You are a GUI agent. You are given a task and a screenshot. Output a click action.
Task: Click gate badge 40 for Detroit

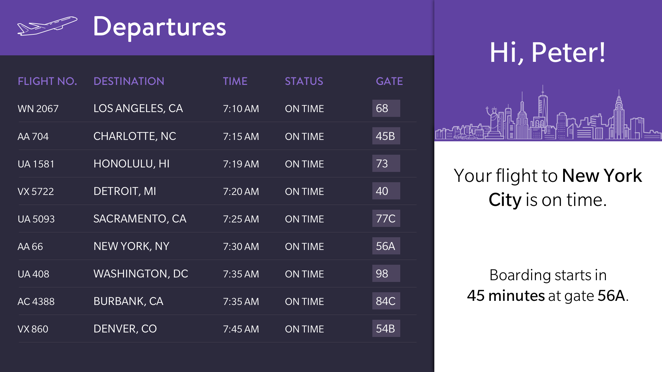pos(386,191)
